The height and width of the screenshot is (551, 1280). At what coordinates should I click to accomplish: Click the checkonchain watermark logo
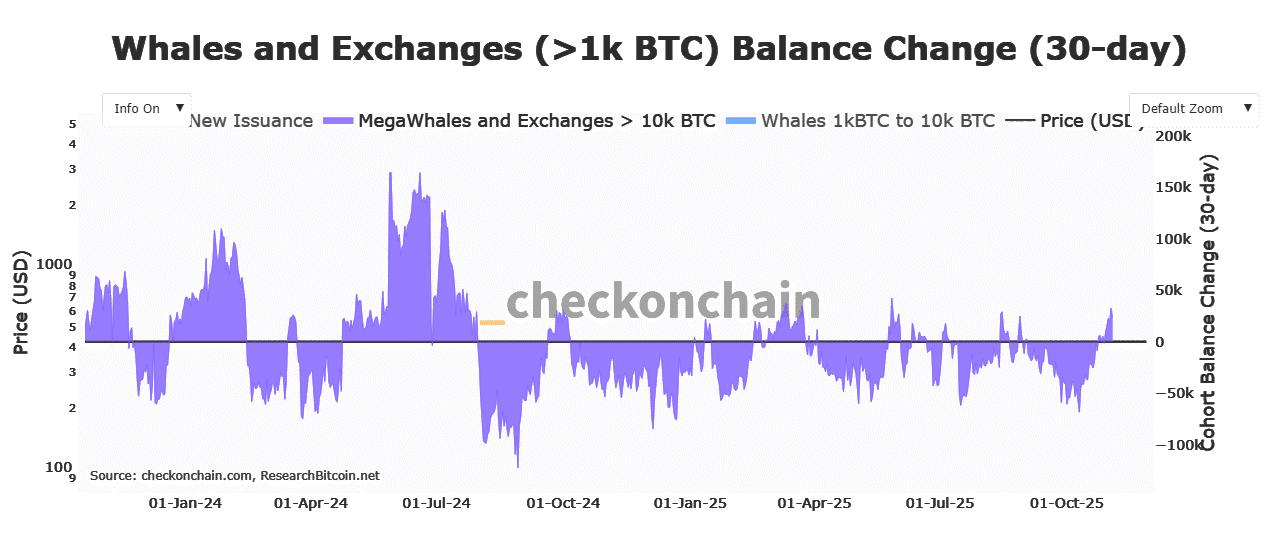(x=663, y=301)
